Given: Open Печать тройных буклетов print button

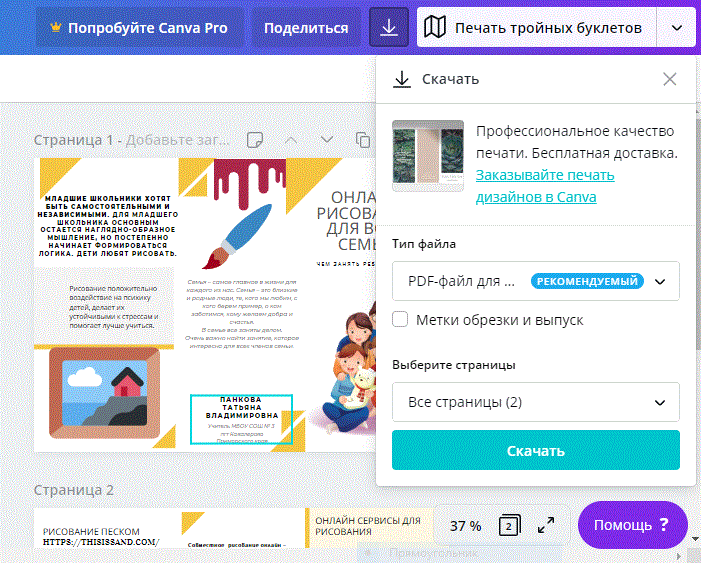Looking at the screenshot, I should pos(536,28).
